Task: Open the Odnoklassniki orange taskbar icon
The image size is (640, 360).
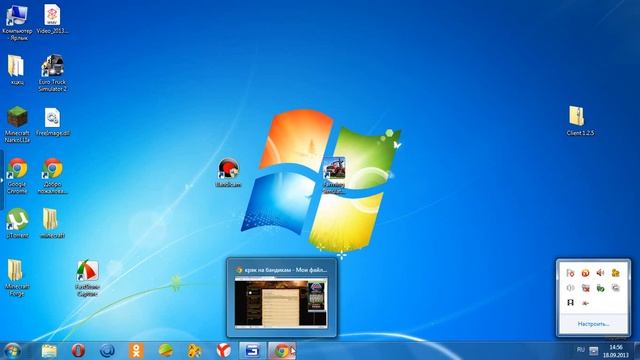Action: 136,351
